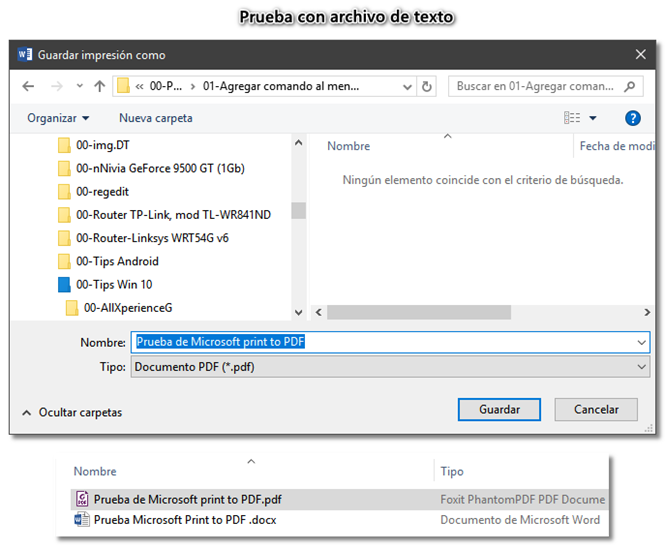Click the folder tree scrollbar thumb
Image resolution: width=665 pixels, height=550 pixels.
(299, 210)
